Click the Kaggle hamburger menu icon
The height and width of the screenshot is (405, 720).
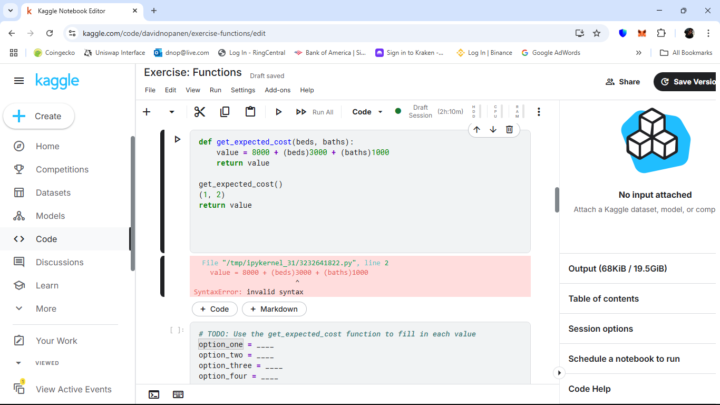[x=18, y=80]
